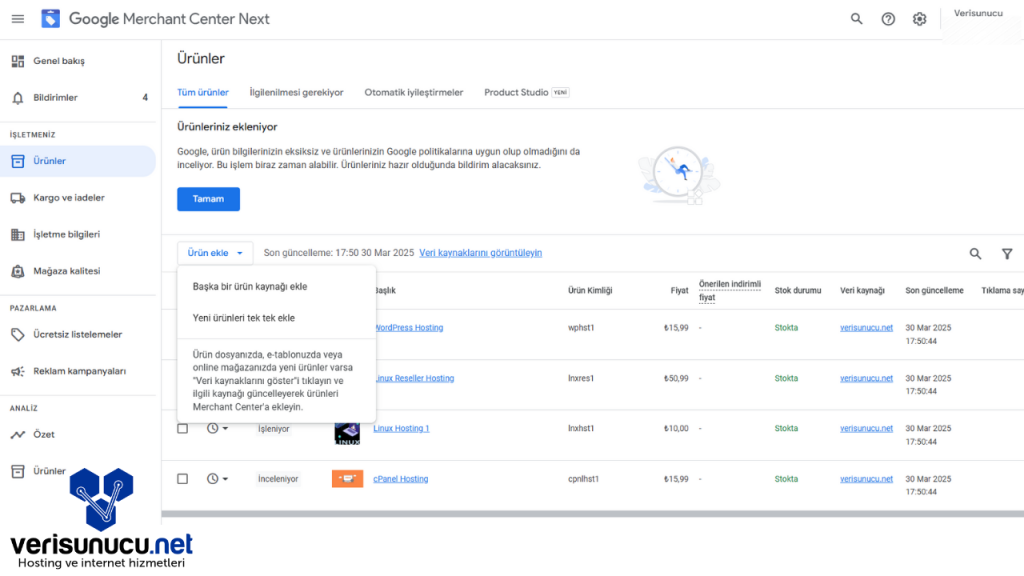The image size is (1024, 576).
Task: Select the Linux Hosting 1 row checkbox
Action: tap(183, 428)
